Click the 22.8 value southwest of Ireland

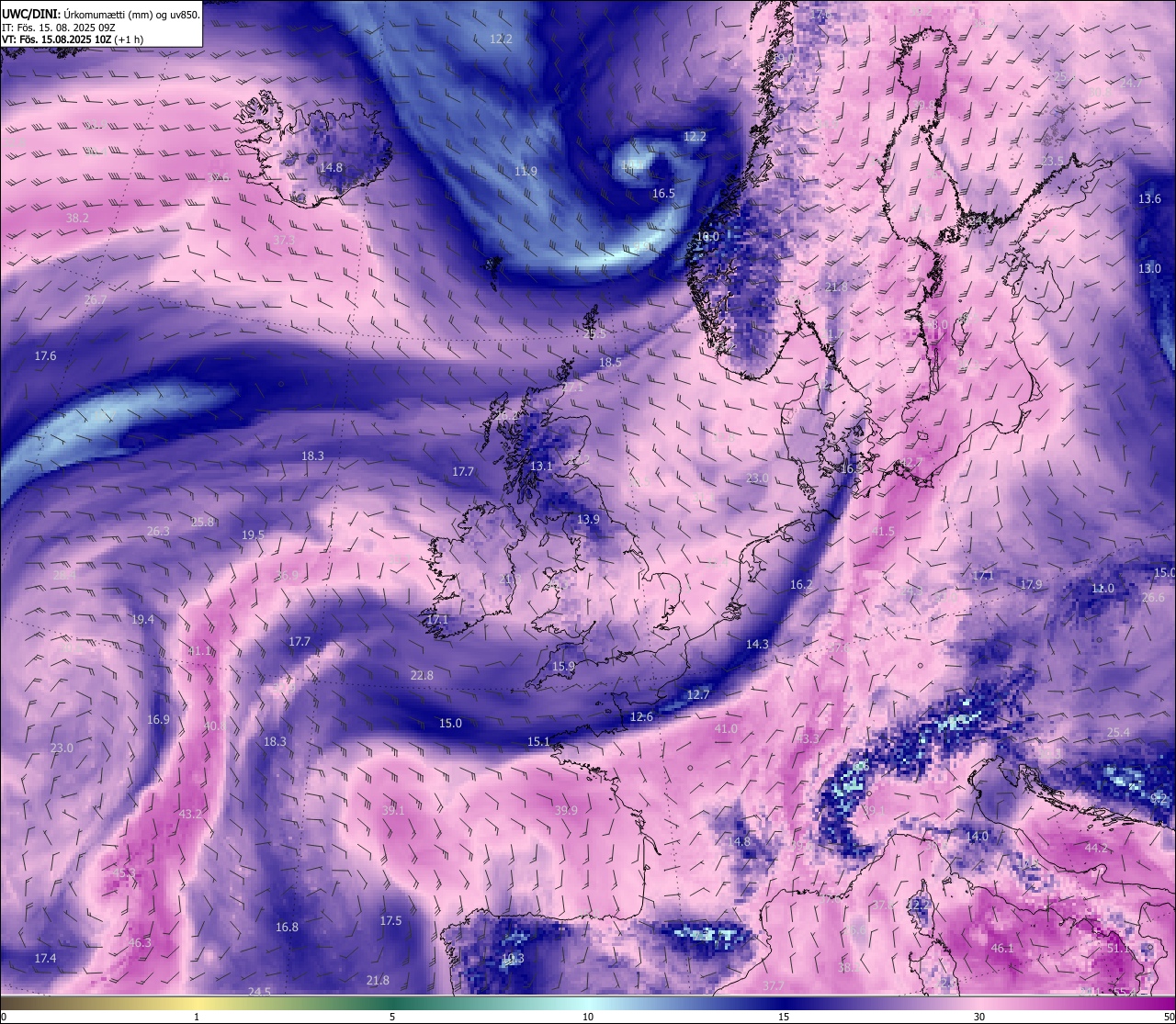[x=421, y=675]
